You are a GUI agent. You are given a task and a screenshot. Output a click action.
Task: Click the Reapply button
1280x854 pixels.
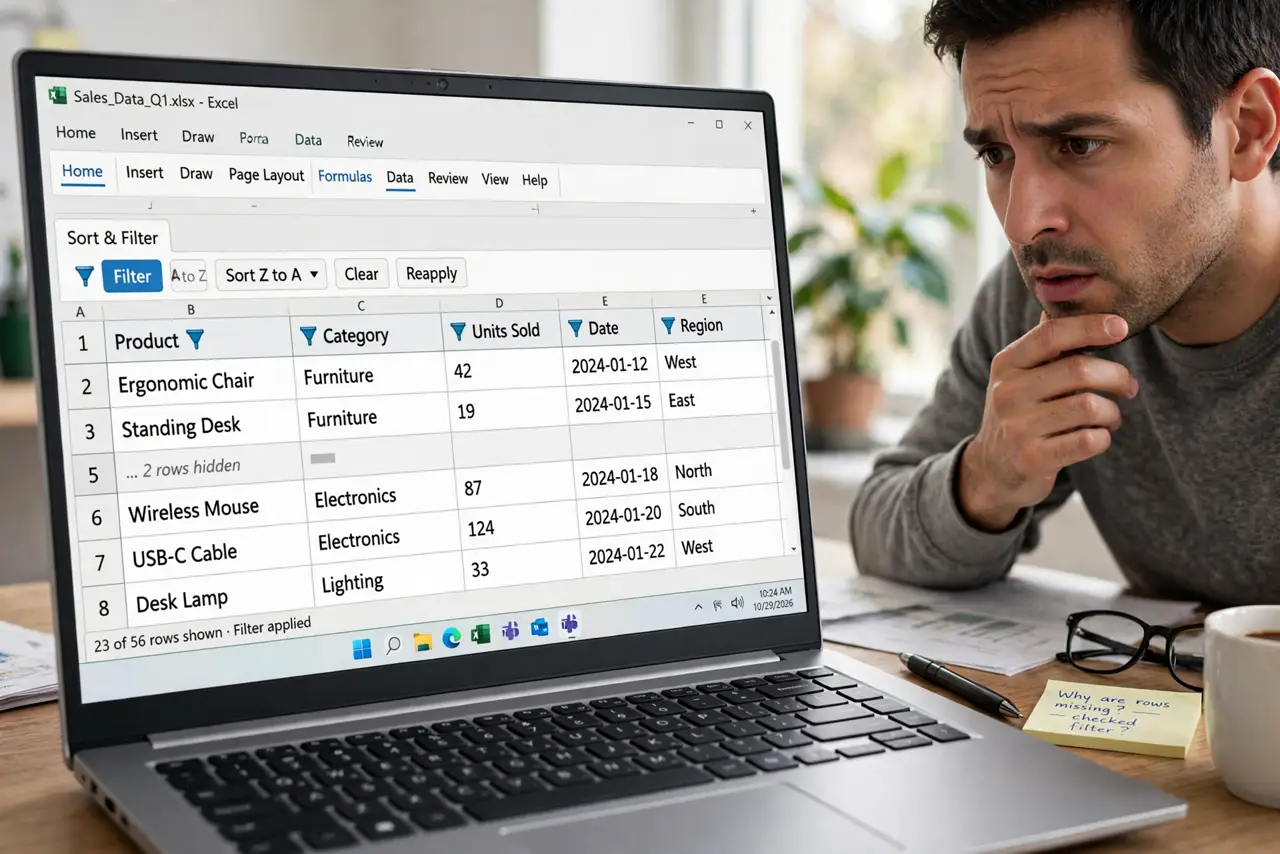tap(431, 273)
